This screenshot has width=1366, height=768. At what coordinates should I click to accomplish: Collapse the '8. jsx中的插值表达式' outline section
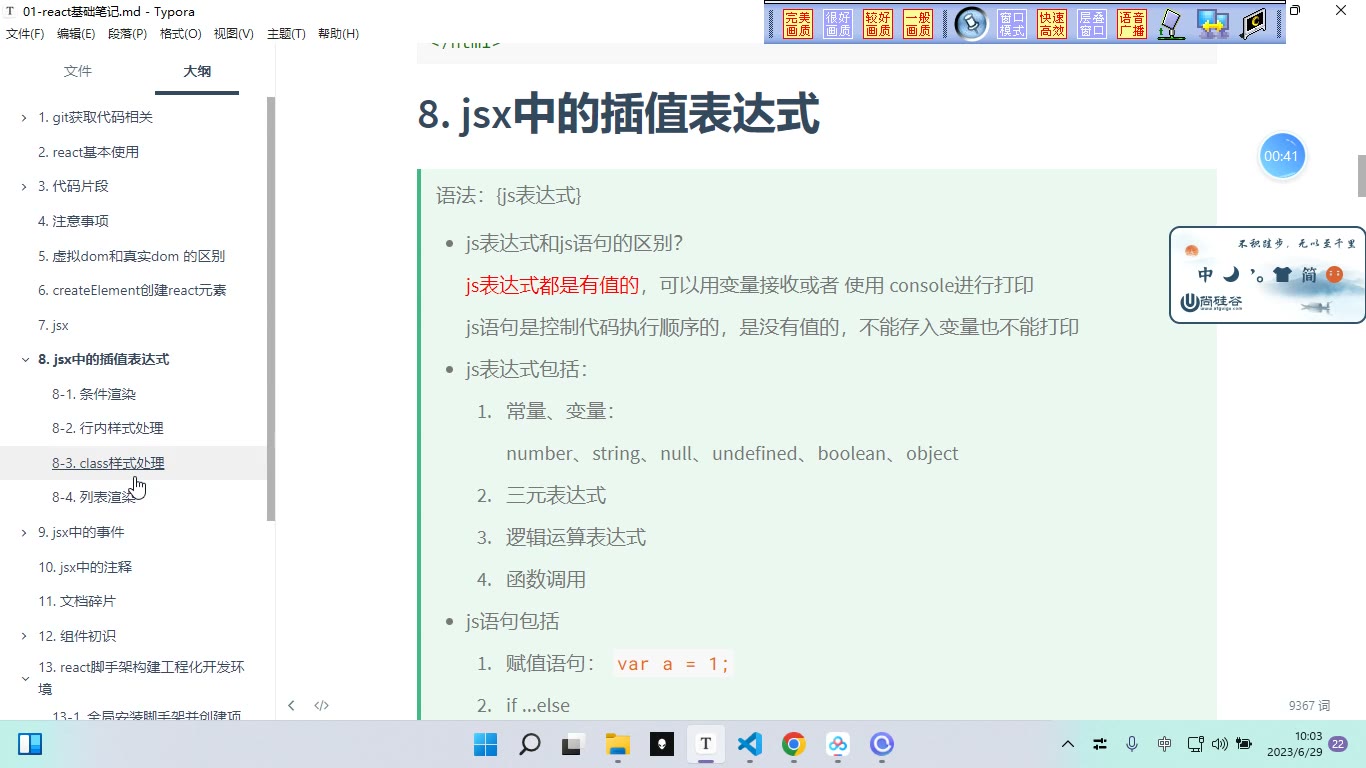pyautogui.click(x=24, y=360)
